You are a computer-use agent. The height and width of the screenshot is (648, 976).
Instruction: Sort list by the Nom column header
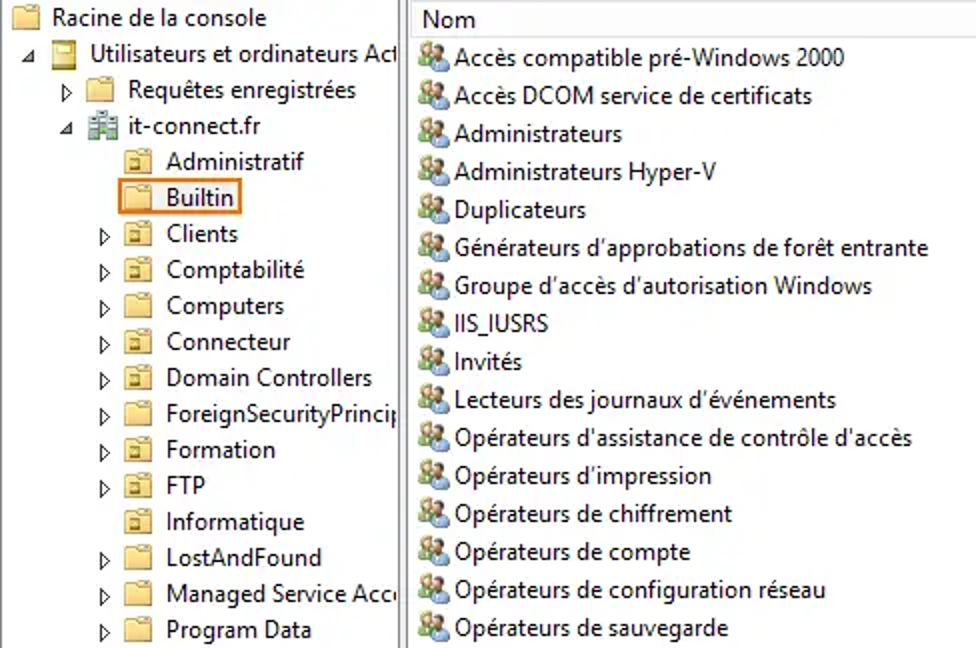click(x=449, y=19)
